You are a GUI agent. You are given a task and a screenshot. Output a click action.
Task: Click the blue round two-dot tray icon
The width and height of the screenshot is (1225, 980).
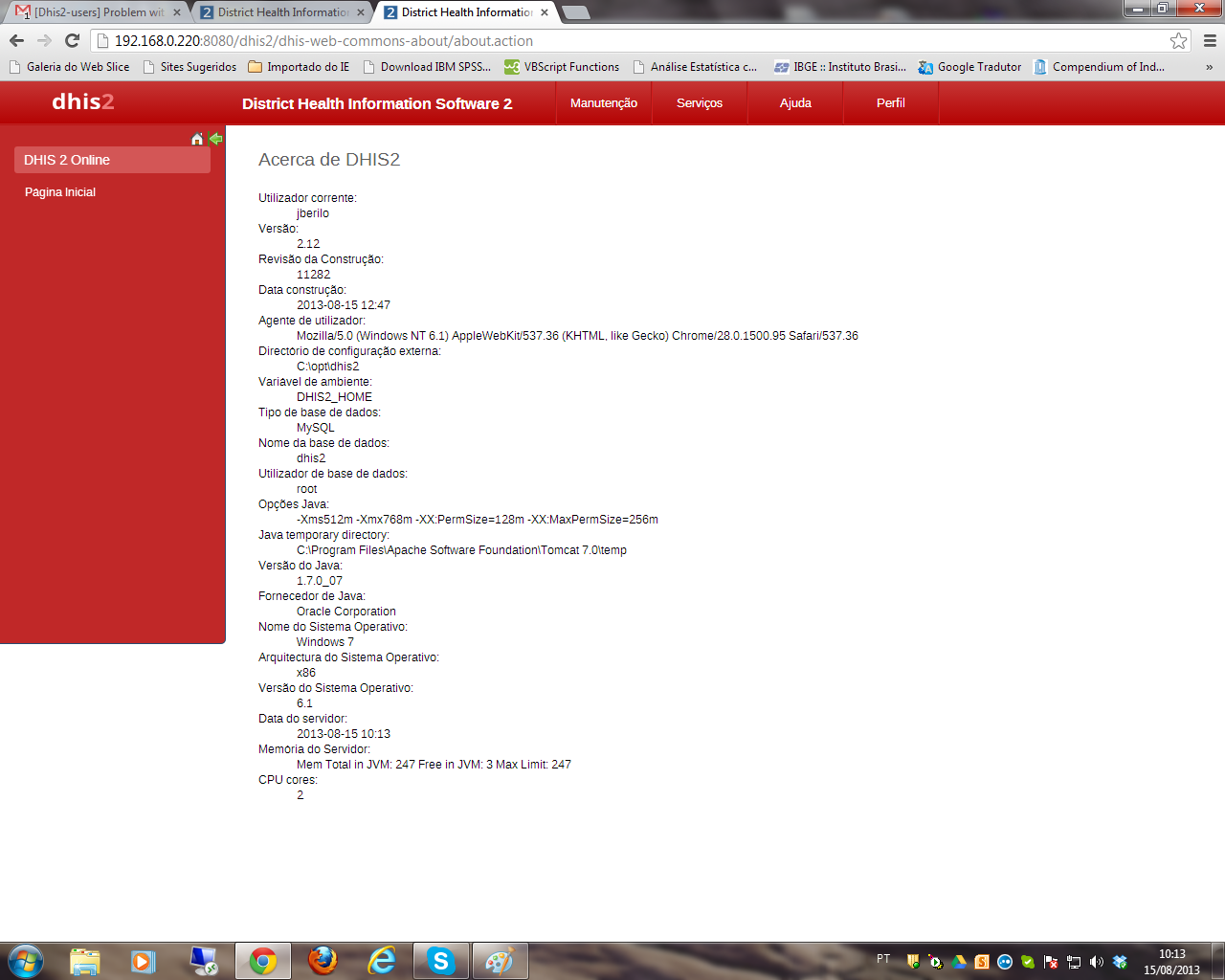[1005, 962]
